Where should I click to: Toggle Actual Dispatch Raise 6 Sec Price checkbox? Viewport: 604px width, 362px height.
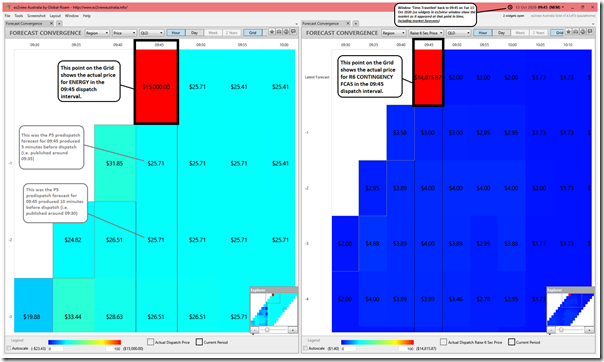pyautogui.click(x=443, y=342)
